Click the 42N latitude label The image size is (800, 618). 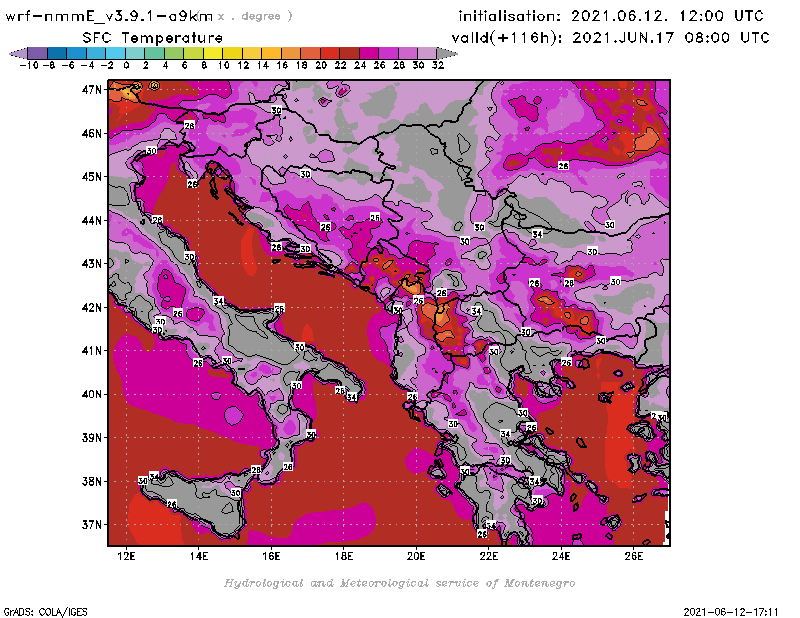[92, 307]
